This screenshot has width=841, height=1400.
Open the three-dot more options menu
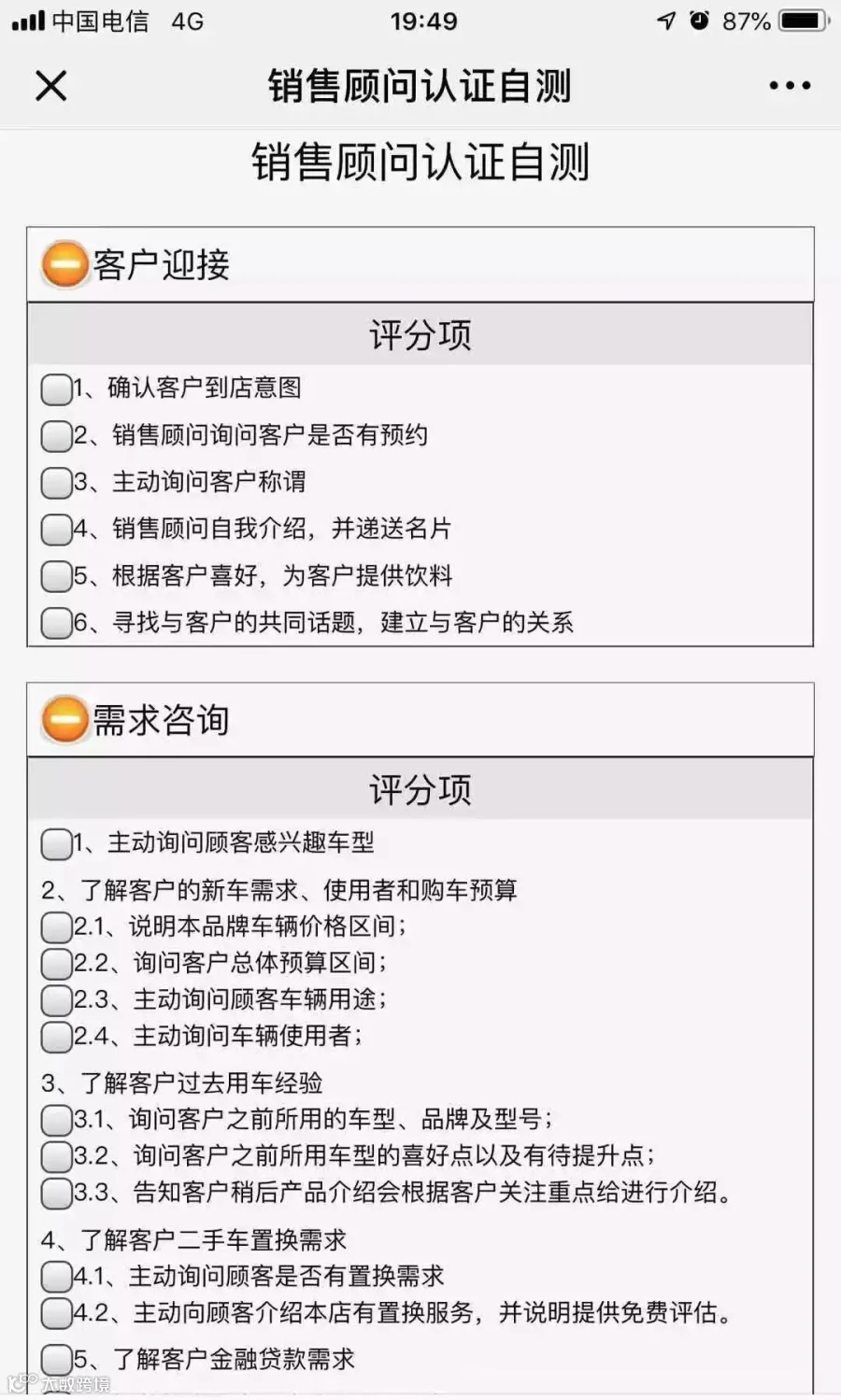(790, 86)
